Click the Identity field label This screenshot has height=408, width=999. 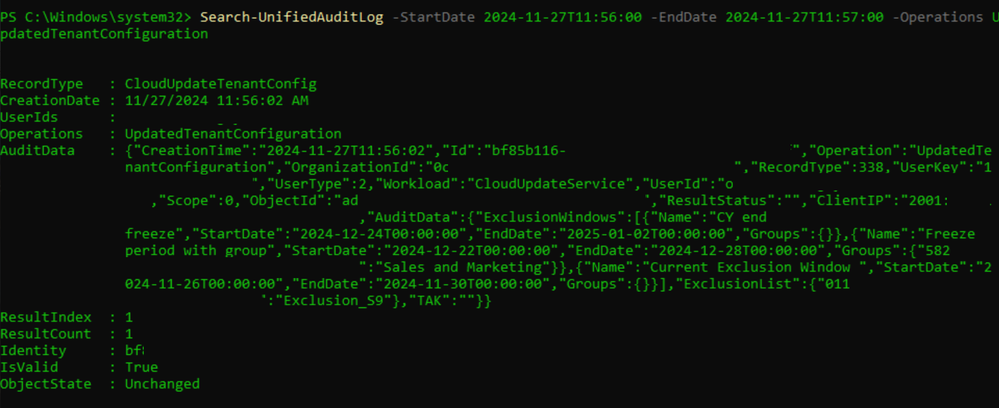click(33, 351)
